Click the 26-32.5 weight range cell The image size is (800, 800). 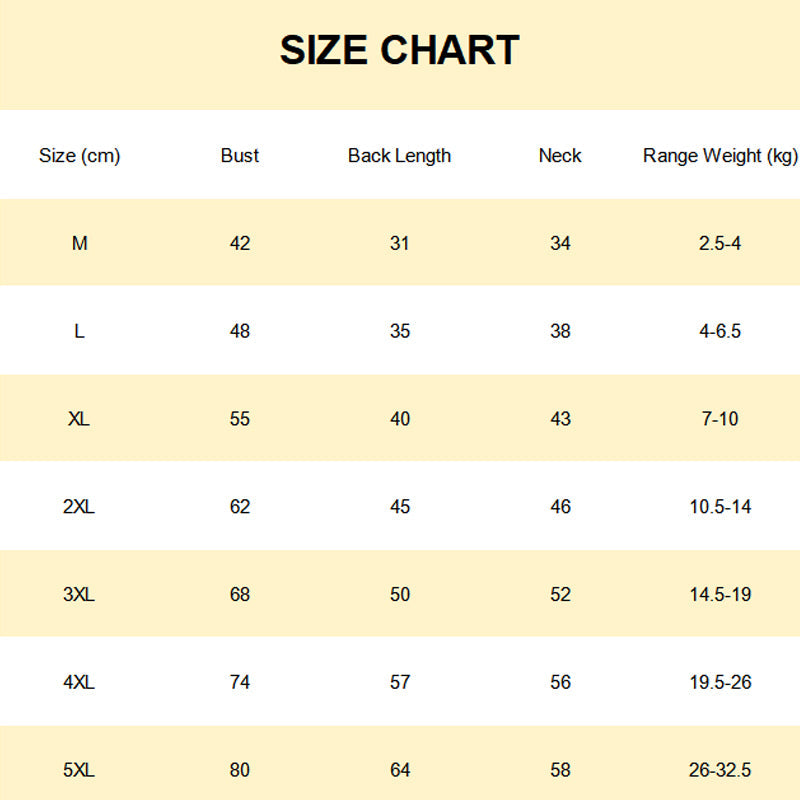coord(720,770)
